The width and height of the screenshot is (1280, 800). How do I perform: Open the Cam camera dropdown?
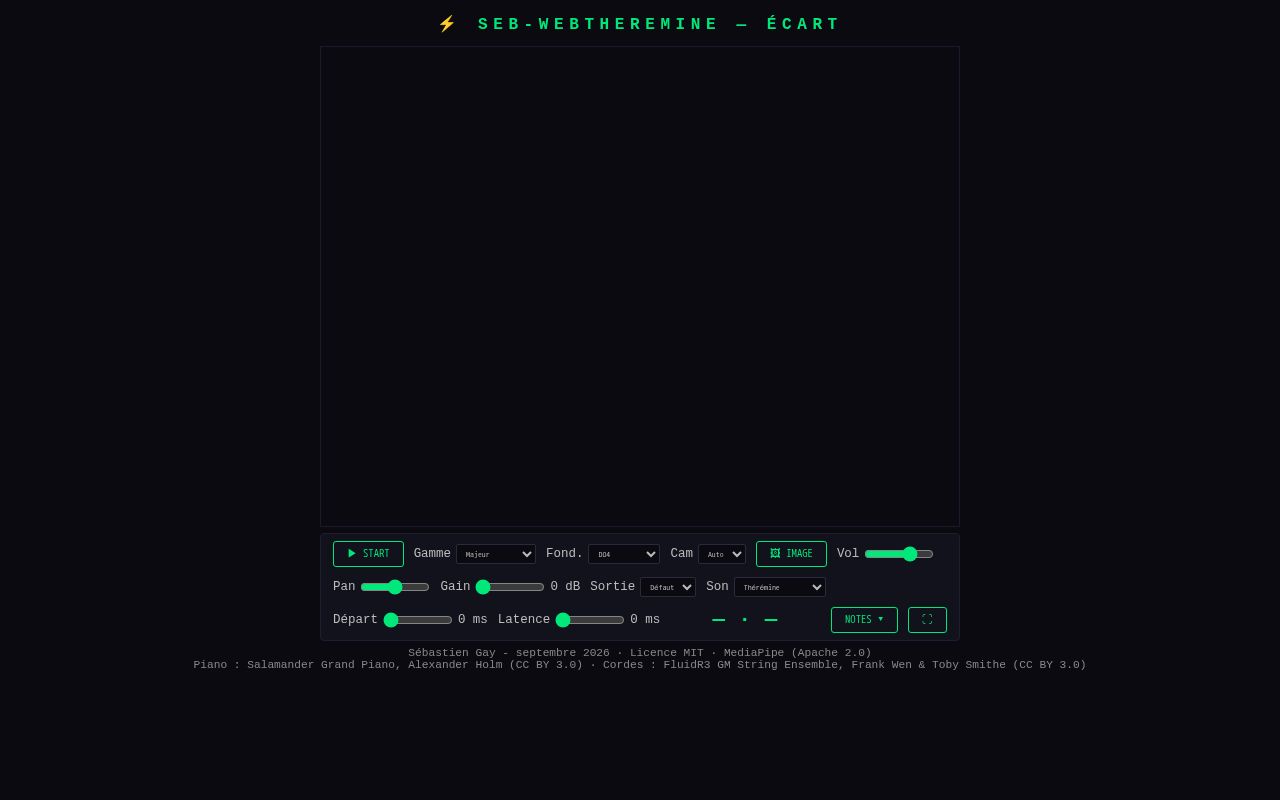point(722,554)
